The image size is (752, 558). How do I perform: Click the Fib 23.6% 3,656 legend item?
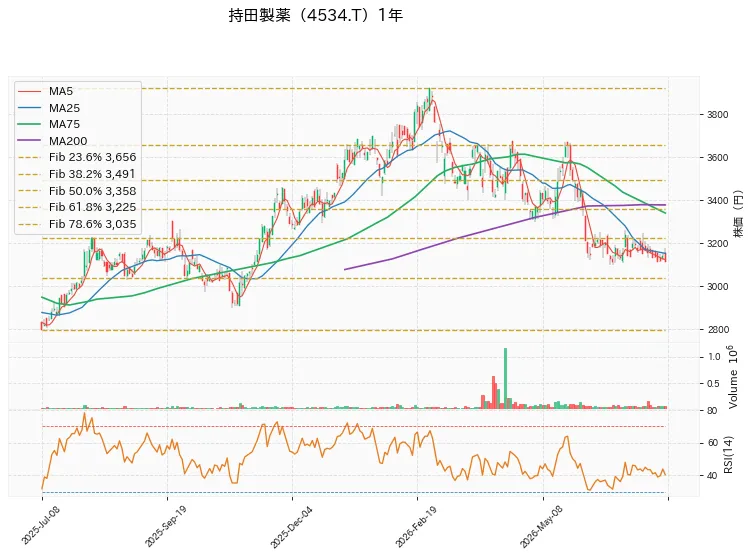(77, 157)
